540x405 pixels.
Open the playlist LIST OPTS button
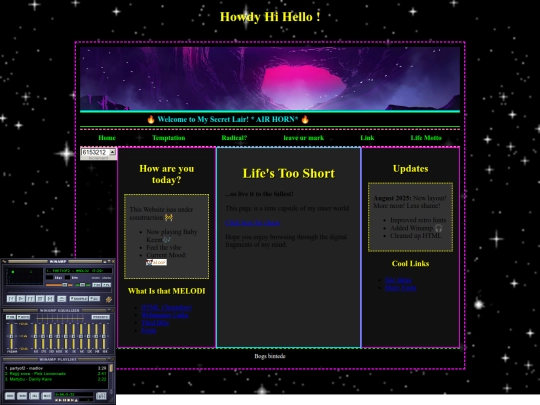coord(101,396)
